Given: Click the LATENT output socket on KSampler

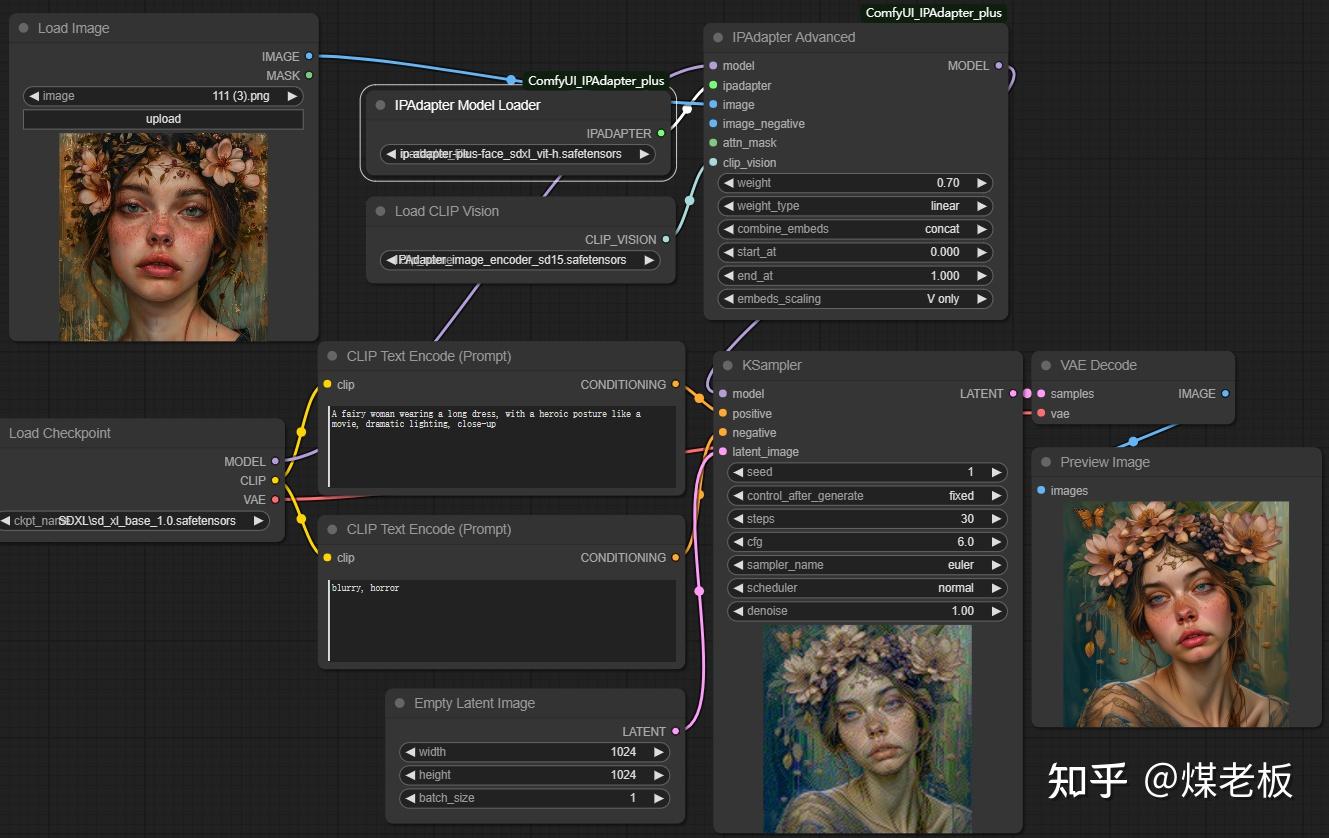Looking at the screenshot, I should (1013, 393).
